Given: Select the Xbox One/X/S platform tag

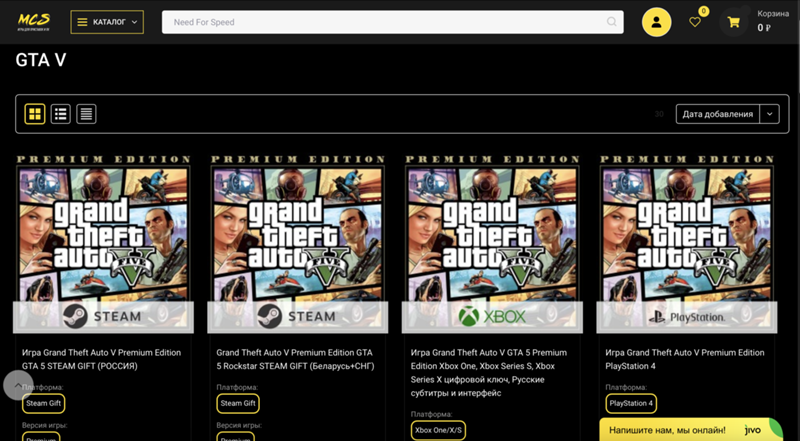Looking at the screenshot, I should tap(437, 430).
